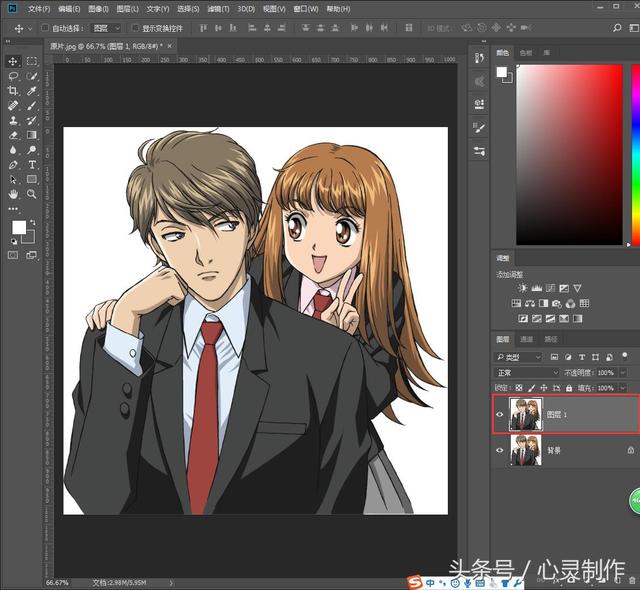
Task: Select the Rectangle shape tool
Action: pyautogui.click(x=31, y=179)
